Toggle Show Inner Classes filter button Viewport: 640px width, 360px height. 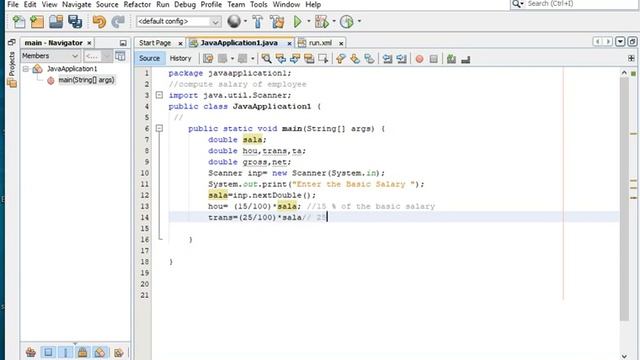pyautogui.click(x=100, y=352)
